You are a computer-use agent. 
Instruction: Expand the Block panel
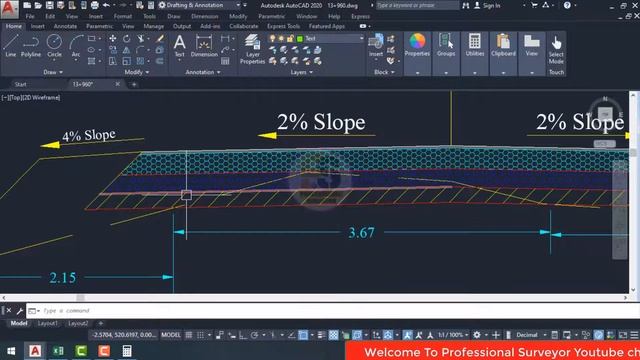point(384,72)
